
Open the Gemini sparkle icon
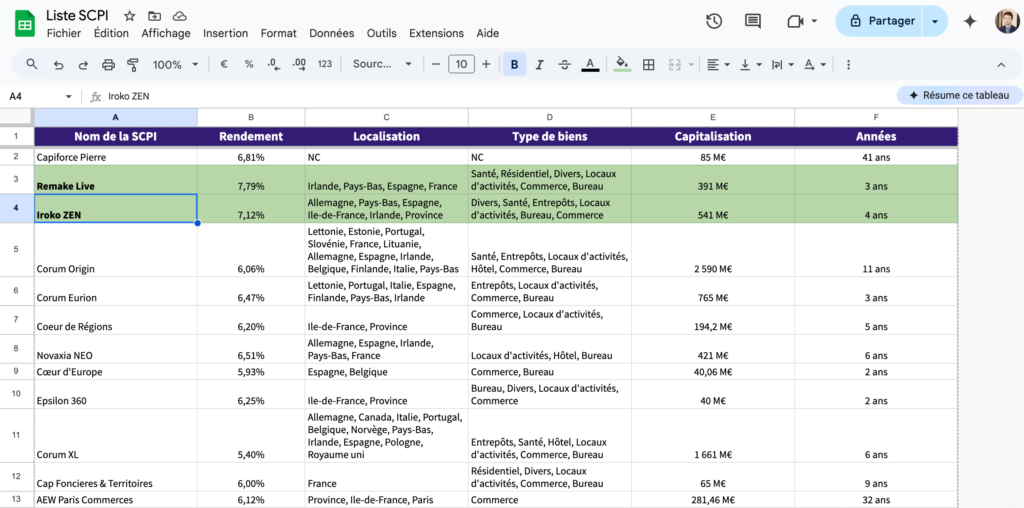pyautogui.click(x=970, y=21)
